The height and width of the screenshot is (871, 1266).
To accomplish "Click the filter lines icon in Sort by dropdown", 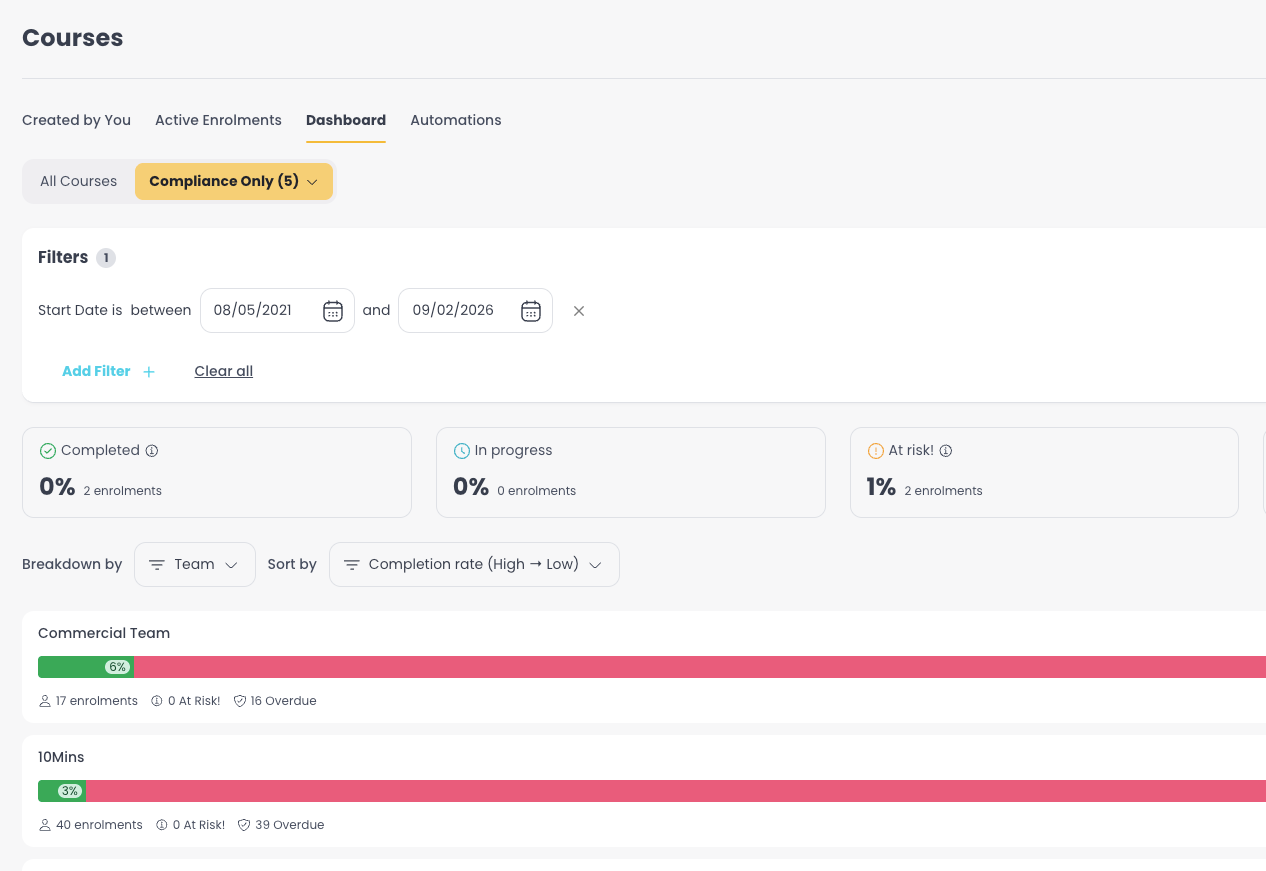I will pyautogui.click(x=351, y=565).
